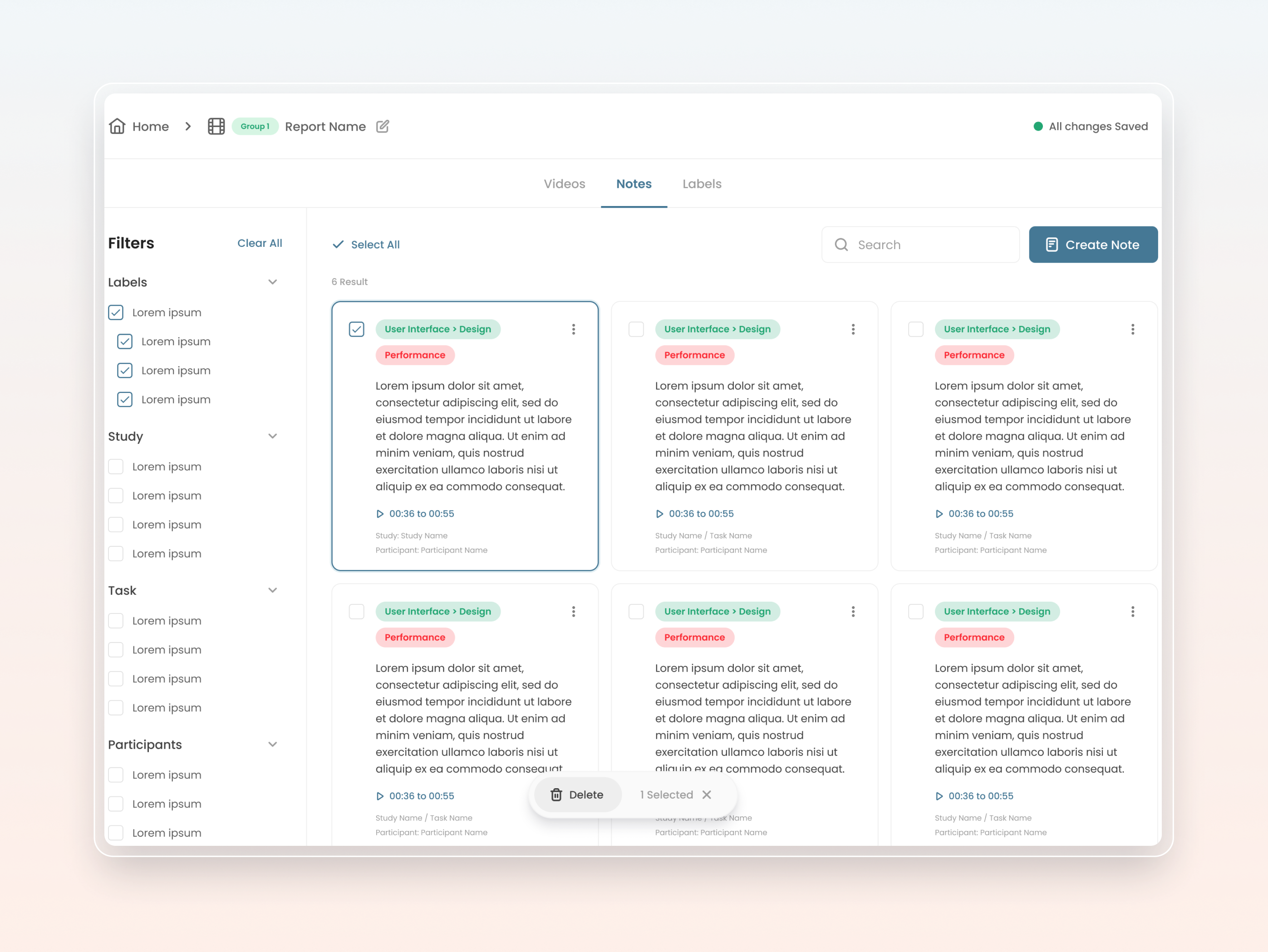Collapse the Participants filter section
The width and height of the screenshot is (1268, 952).
[273, 745]
